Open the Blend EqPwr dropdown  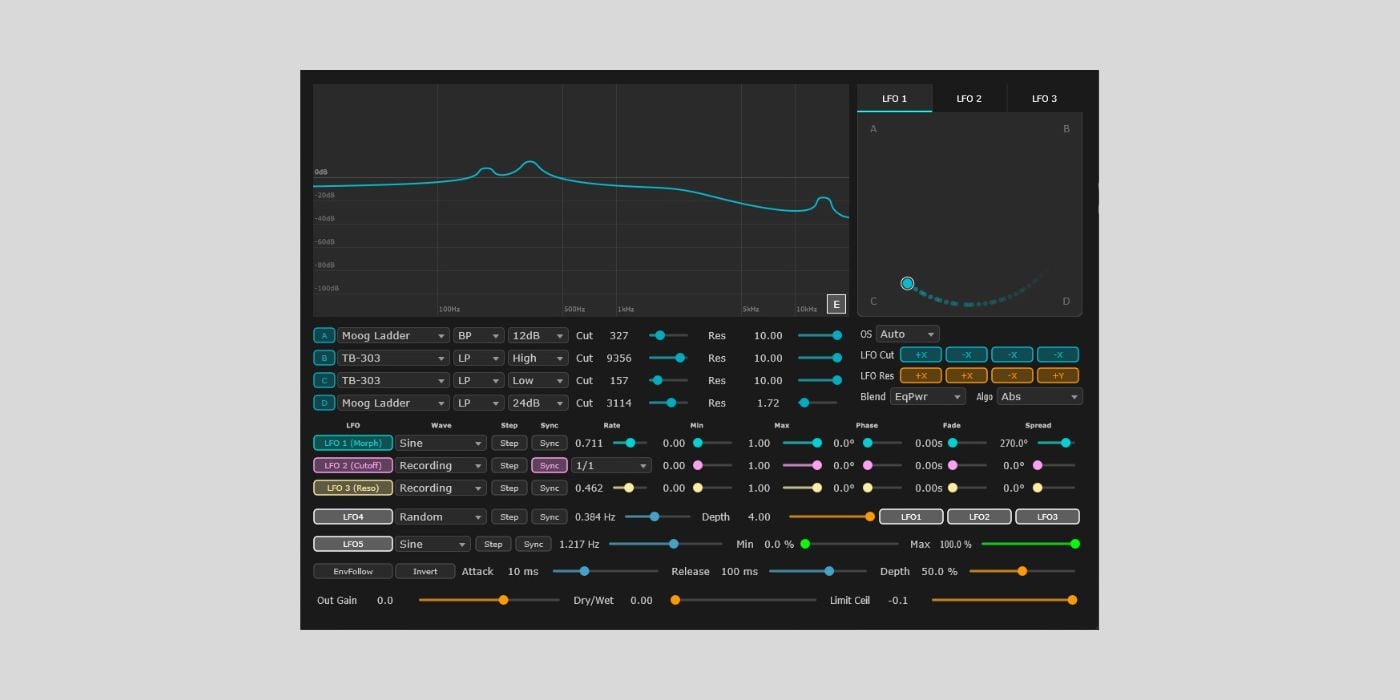coord(928,397)
